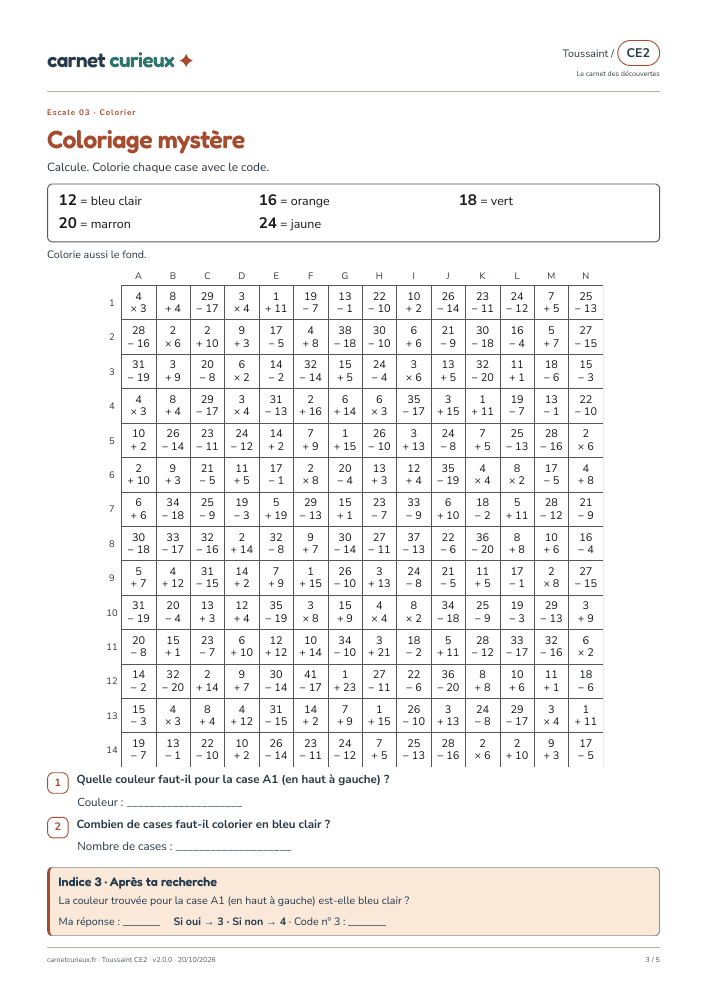
Task: Click the 24 = jaune legend entry
Action: tap(290, 223)
